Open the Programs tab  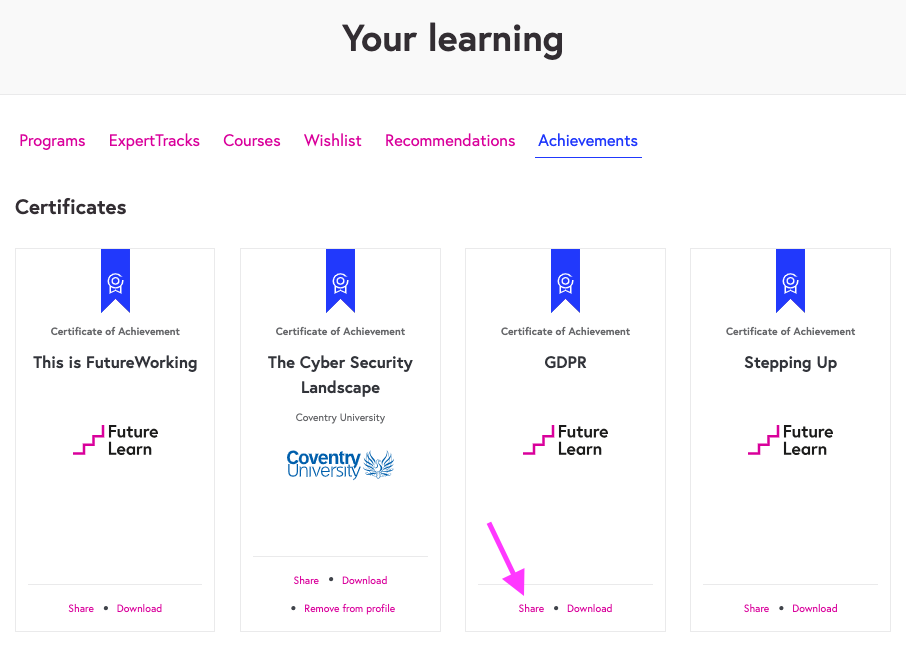[x=52, y=141]
